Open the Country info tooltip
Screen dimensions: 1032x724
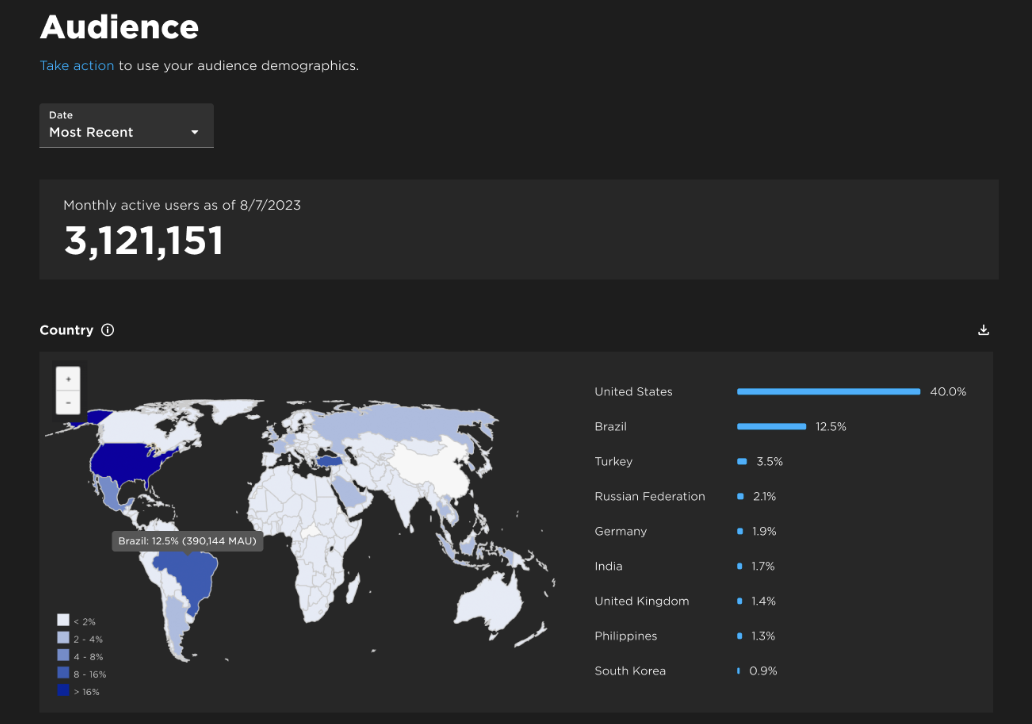(x=106, y=329)
